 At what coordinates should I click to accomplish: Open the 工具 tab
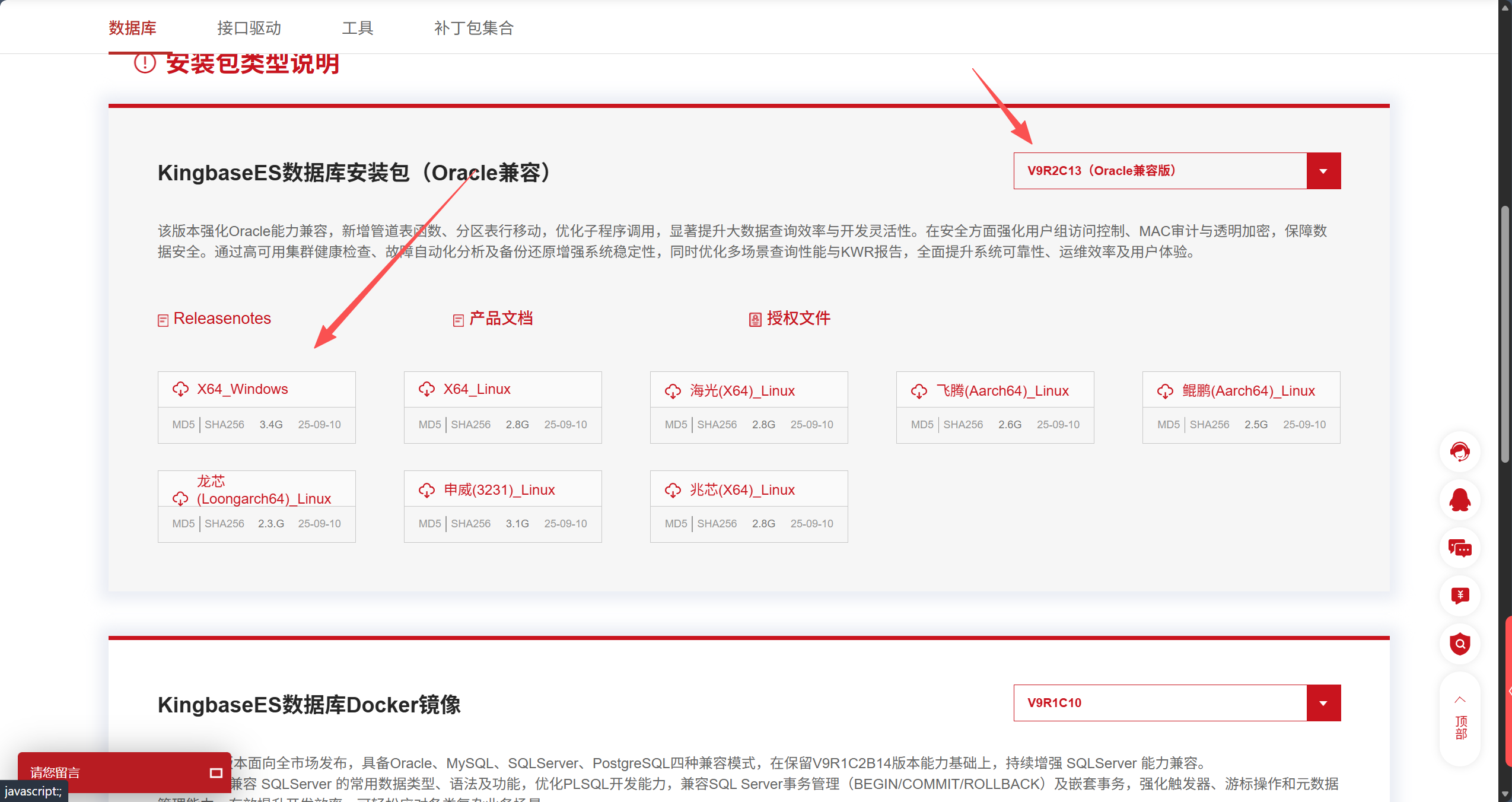click(x=357, y=28)
